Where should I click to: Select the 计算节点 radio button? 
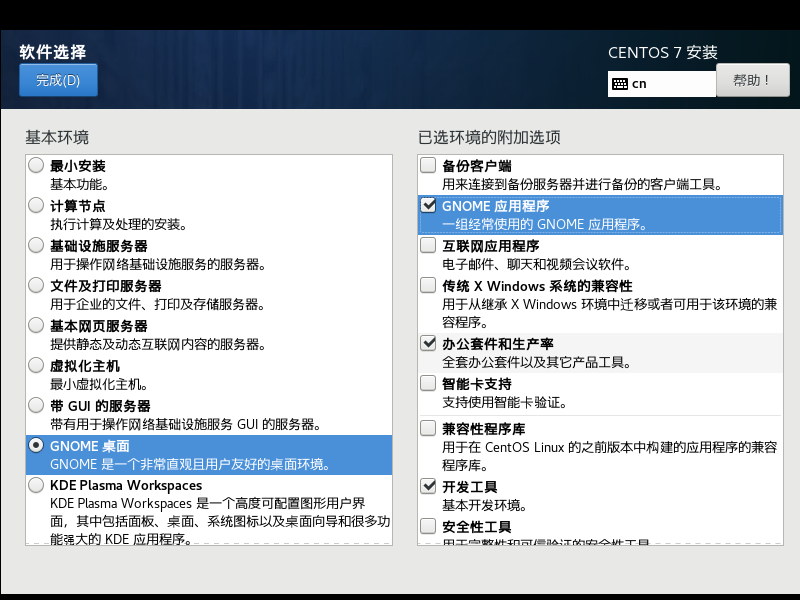[36, 205]
